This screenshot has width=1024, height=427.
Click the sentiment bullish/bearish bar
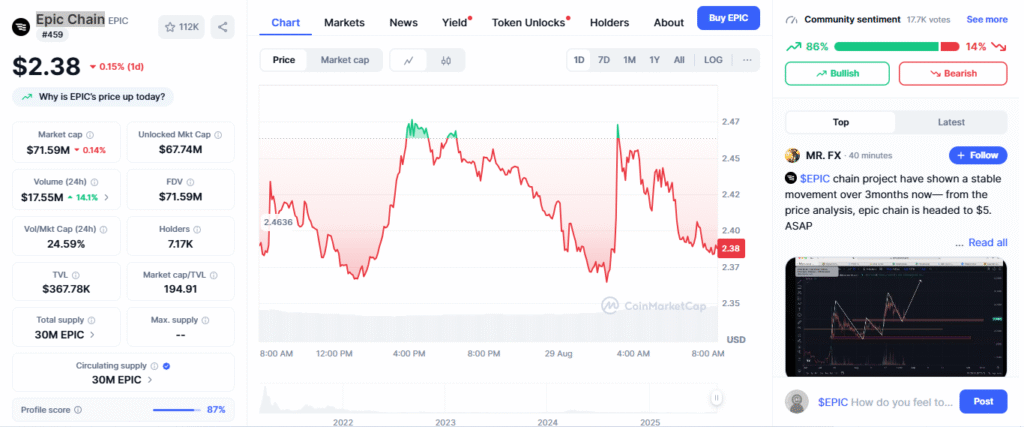(897, 46)
